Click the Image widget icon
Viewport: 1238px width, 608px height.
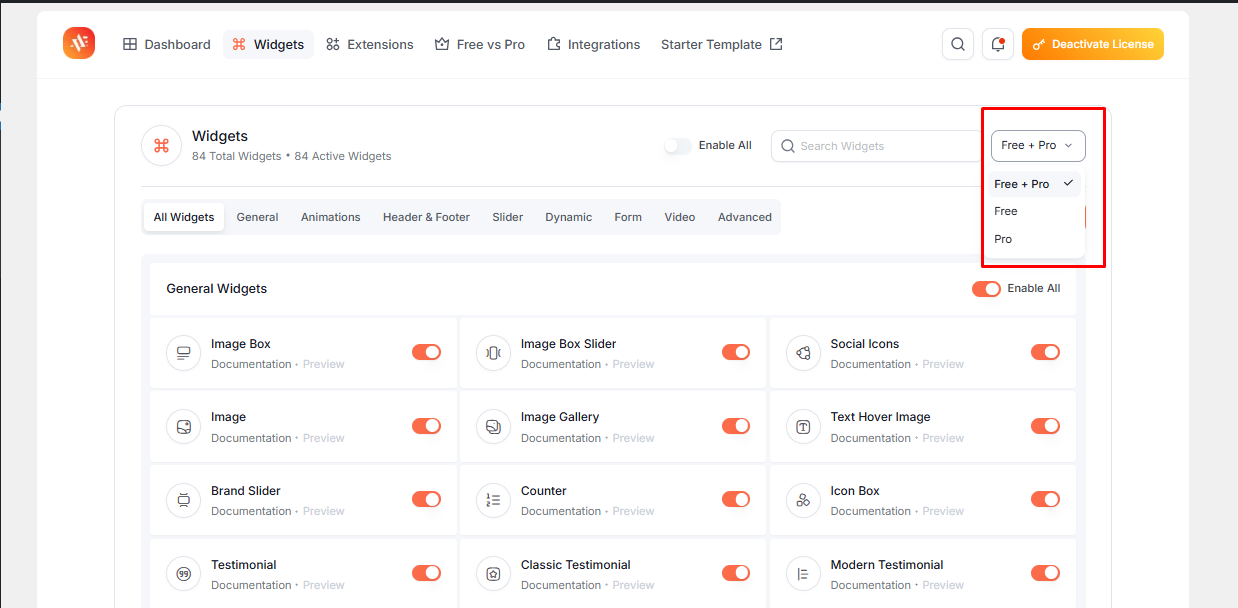pos(183,427)
